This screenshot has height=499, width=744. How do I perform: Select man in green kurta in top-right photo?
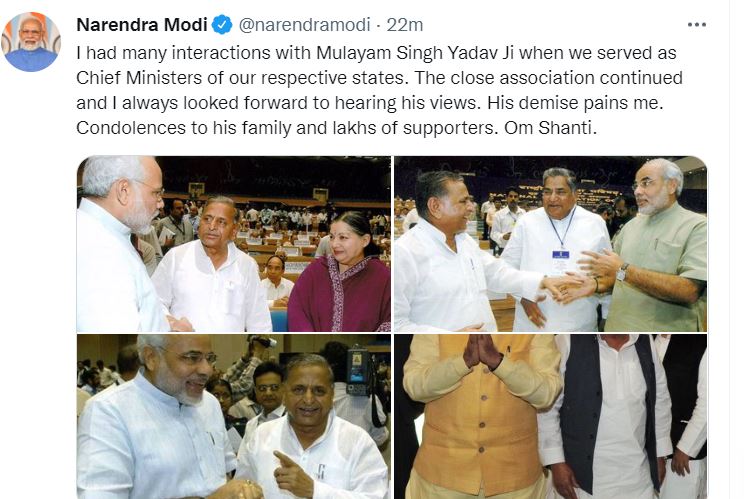(x=657, y=246)
